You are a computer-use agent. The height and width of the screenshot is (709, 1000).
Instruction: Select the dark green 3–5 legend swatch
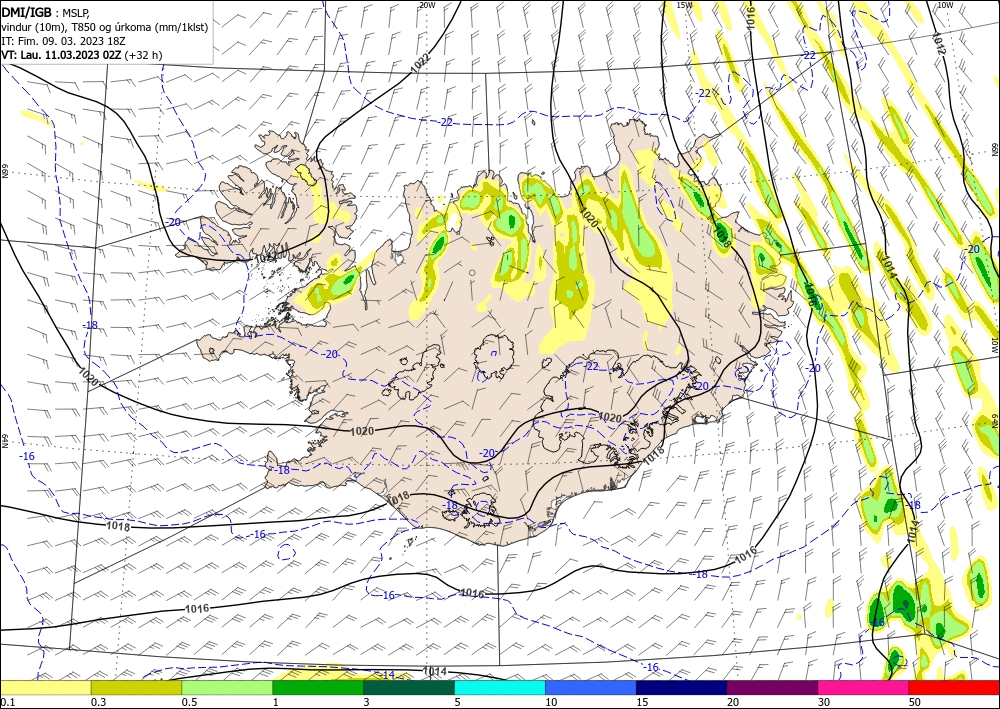[409, 688]
